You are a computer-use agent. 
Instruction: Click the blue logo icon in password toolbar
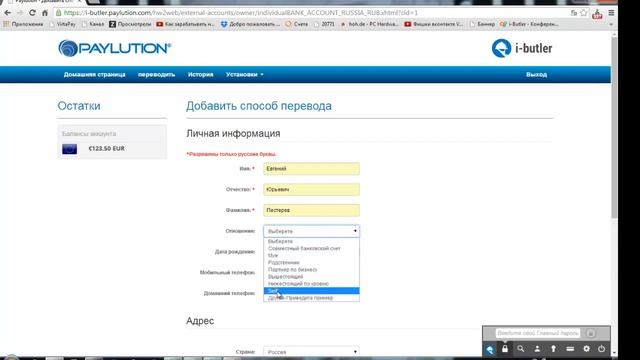tap(490, 349)
